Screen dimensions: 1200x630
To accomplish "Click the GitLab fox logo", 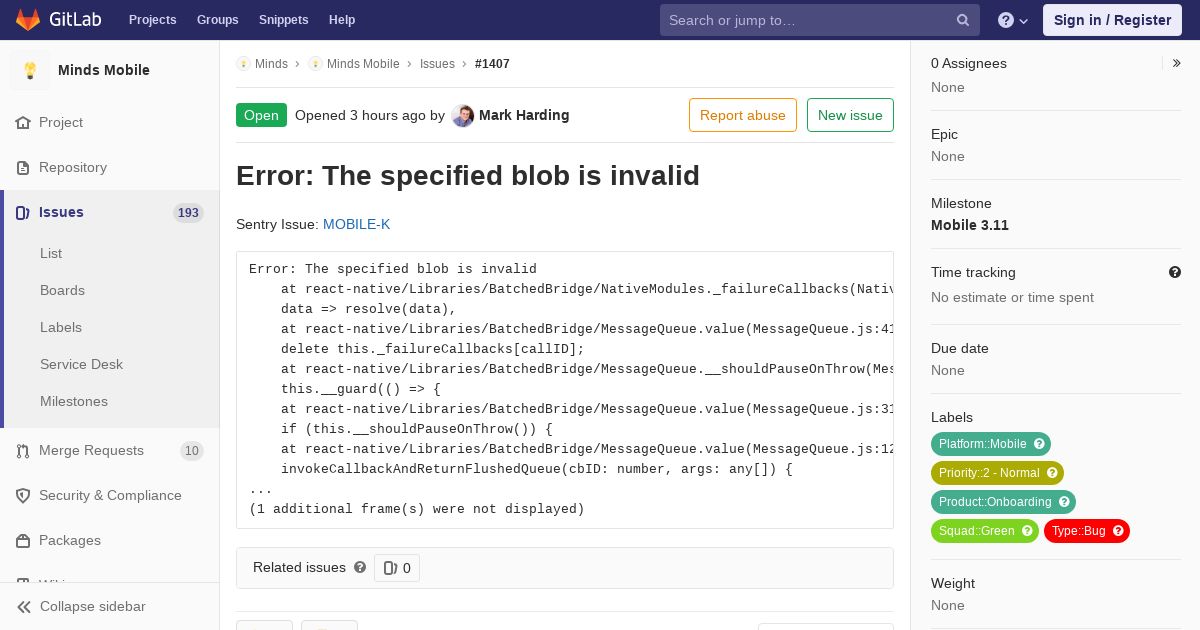I will click(x=29, y=19).
